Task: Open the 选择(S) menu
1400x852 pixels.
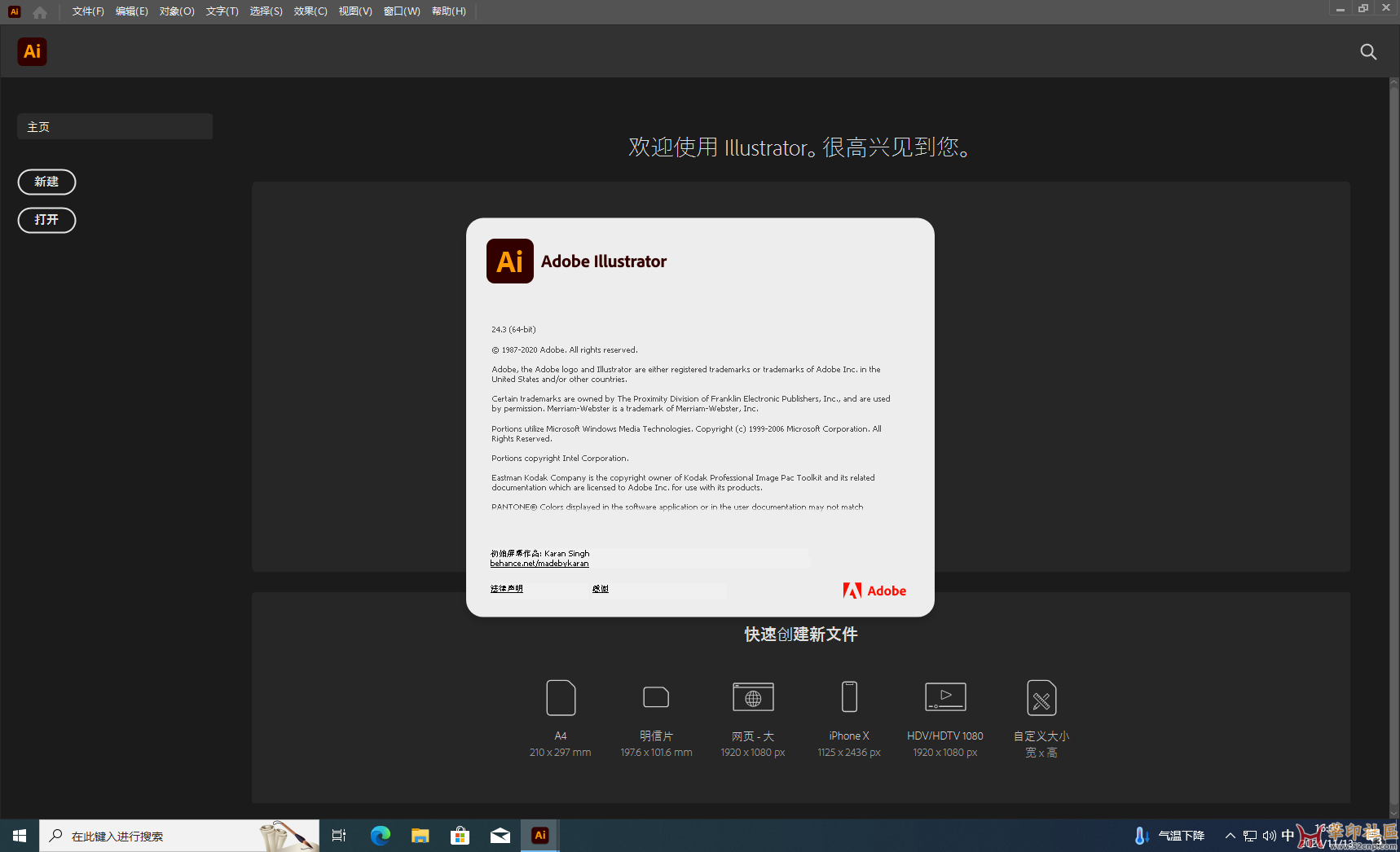Action: [x=266, y=11]
